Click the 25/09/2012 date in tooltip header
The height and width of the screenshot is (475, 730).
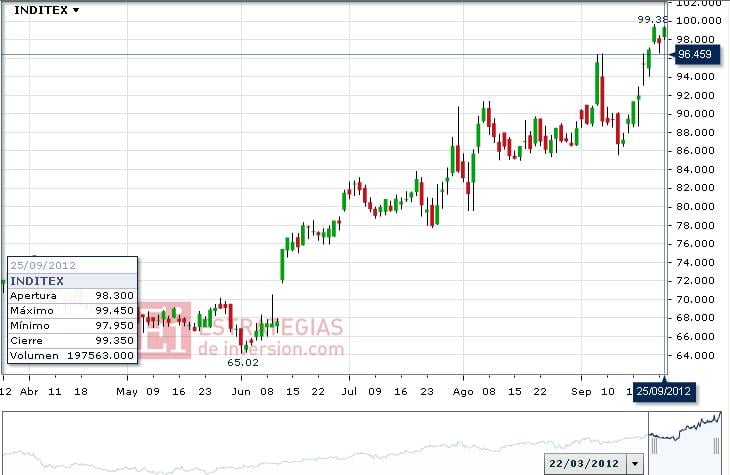point(43,265)
